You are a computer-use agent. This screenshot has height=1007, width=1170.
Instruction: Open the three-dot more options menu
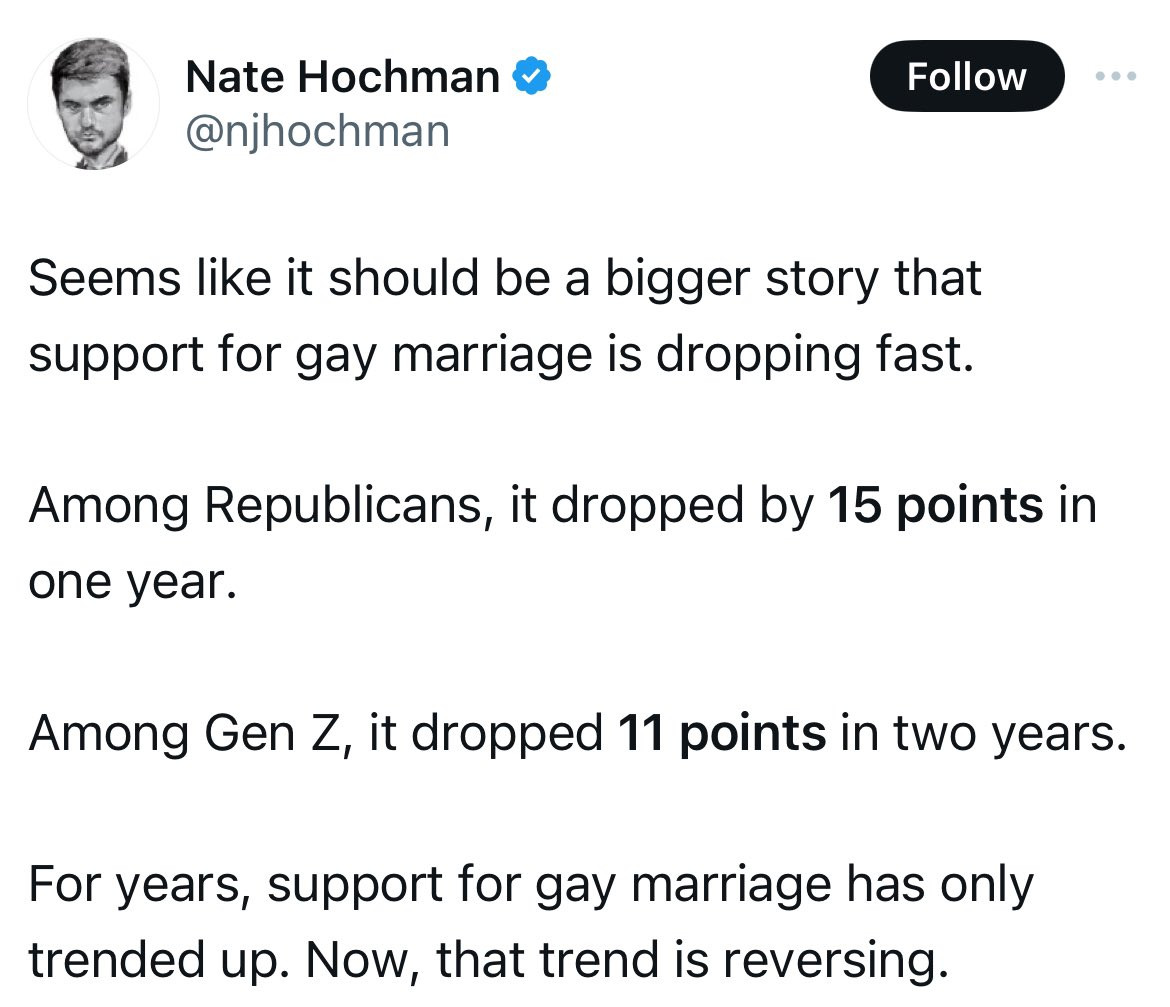pos(1116,77)
